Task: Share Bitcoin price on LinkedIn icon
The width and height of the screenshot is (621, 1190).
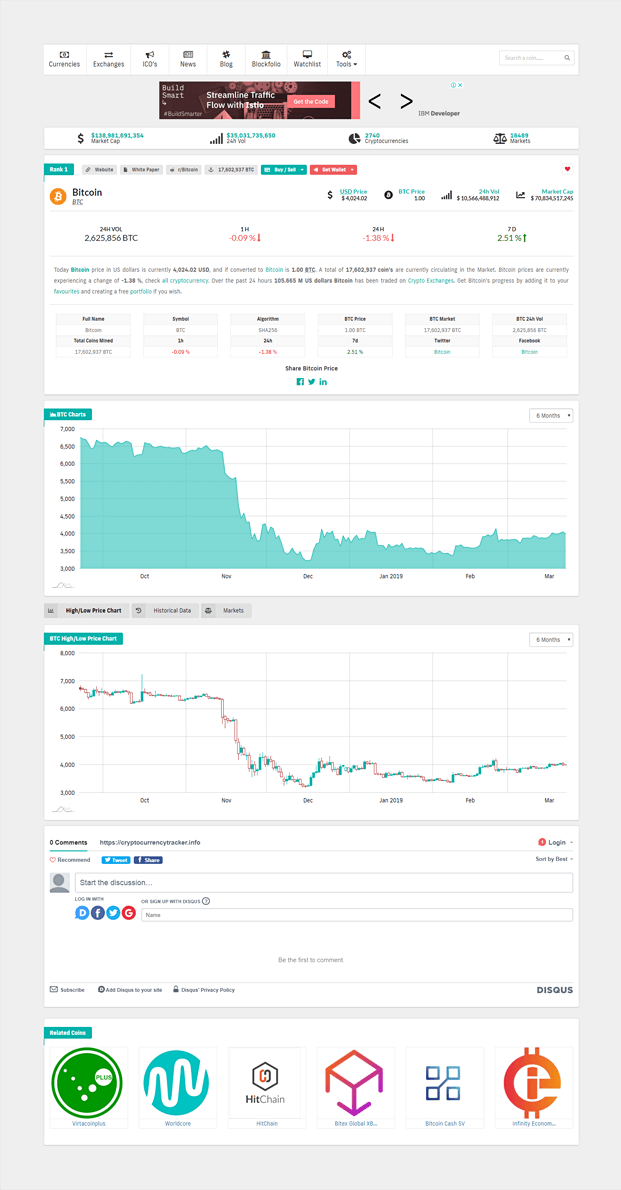Action: (x=323, y=381)
